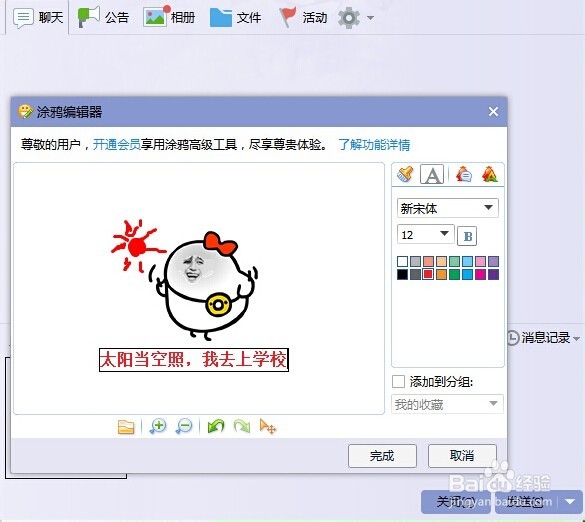Select the paintbrush doodle tool
The image size is (585, 522).
[x=405, y=174]
